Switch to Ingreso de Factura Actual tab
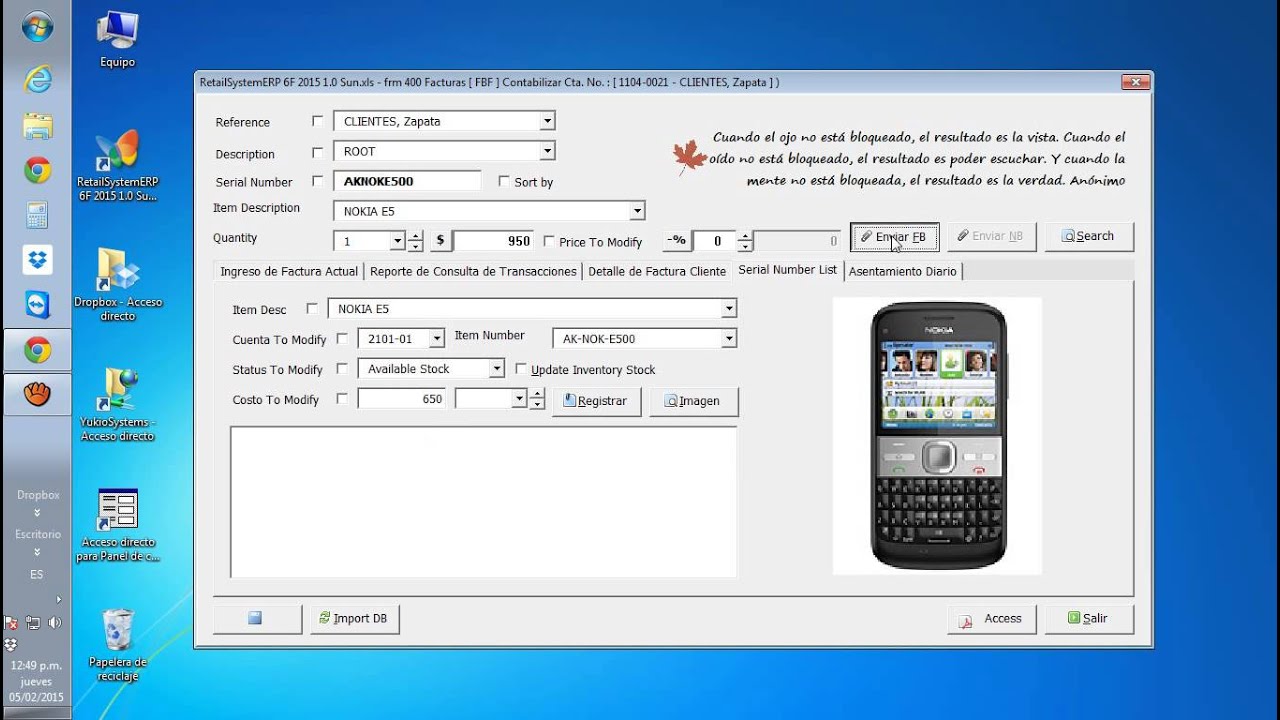This screenshot has height=720, width=1280. point(289,271)
